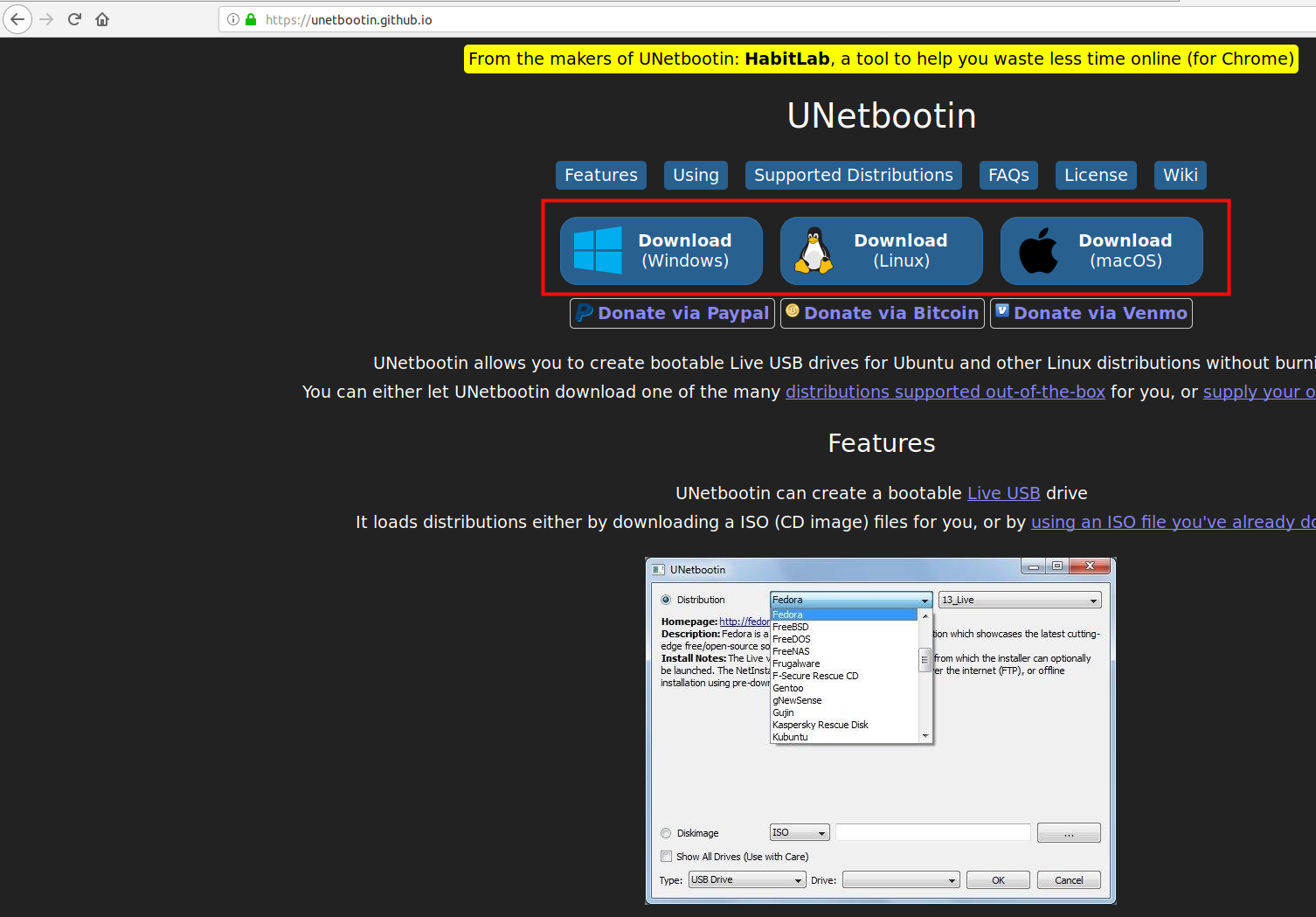
Task: Donate via Paypal button
Action: pos(672,313)
